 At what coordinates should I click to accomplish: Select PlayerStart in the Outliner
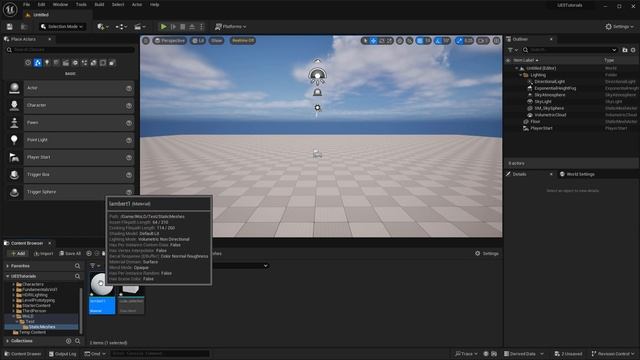[541, 128]
